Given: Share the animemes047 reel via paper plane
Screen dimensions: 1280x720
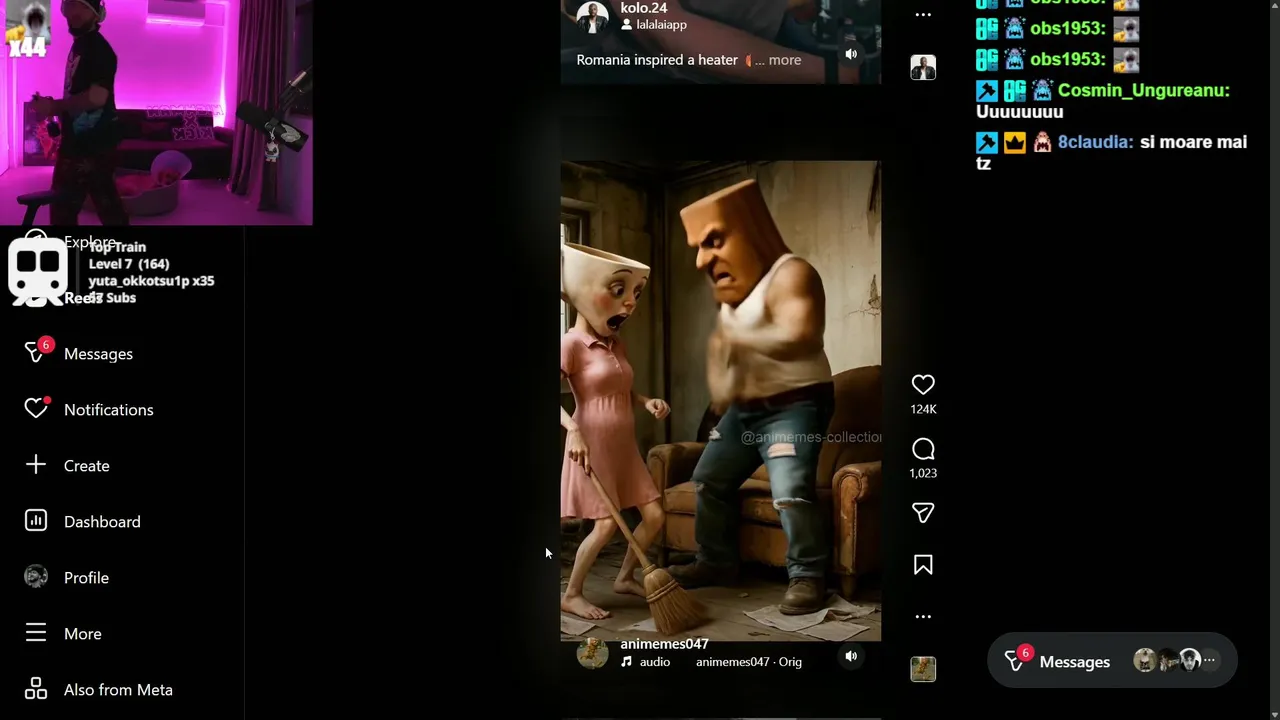Looking at the screenshot, I should click(x=923, y=513).
